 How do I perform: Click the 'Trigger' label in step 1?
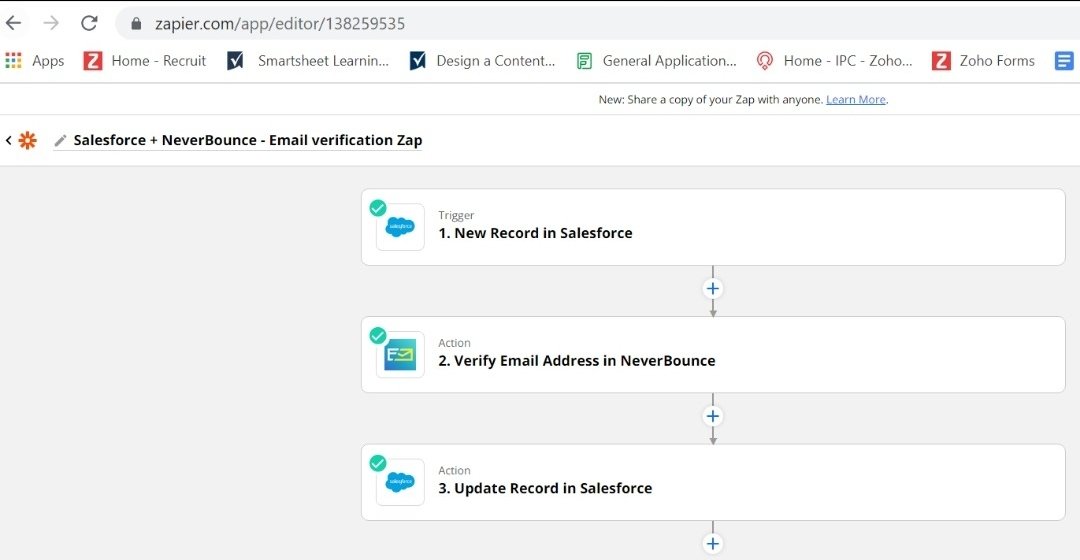(456, 215)
